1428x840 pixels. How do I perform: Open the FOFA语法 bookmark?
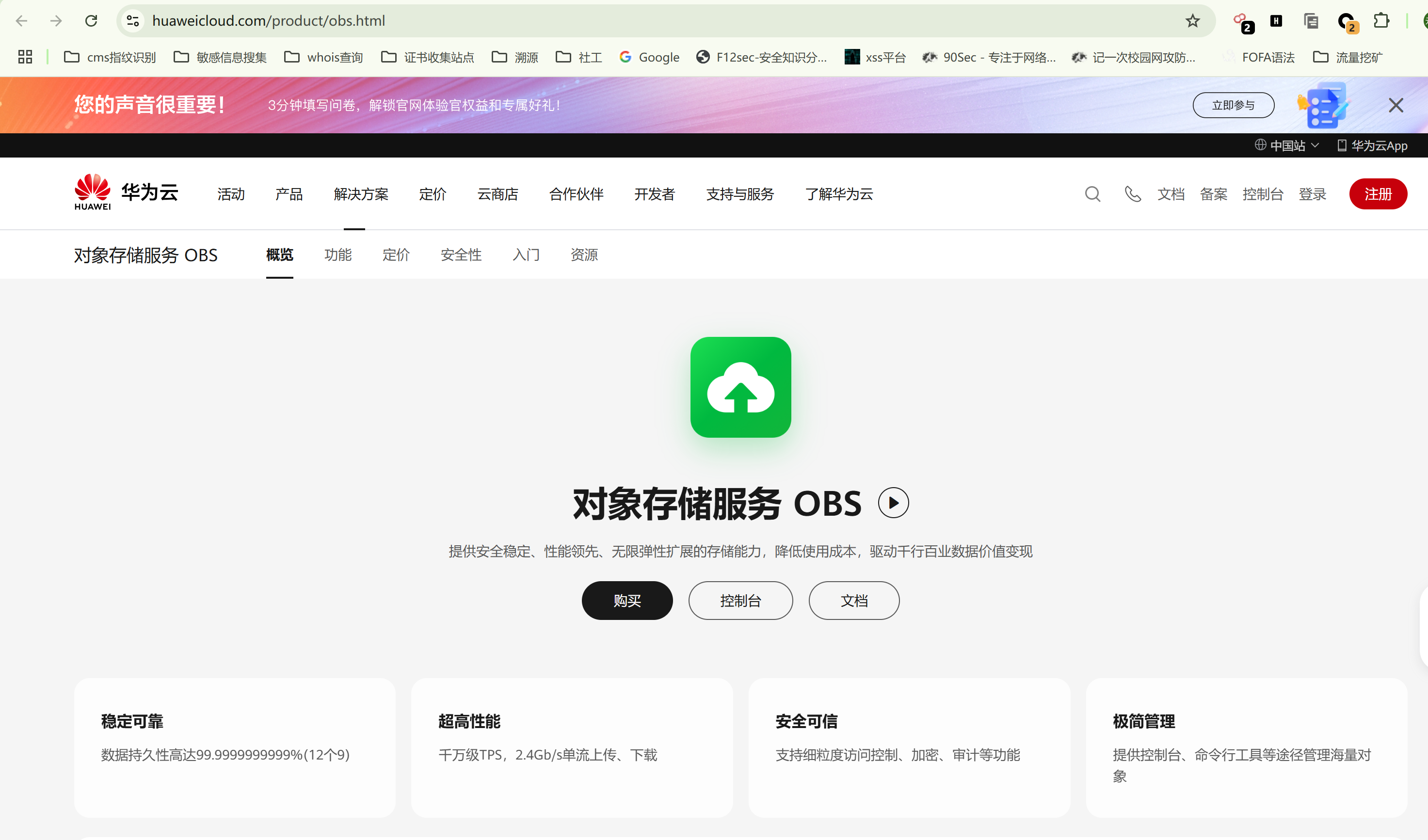1258,57
